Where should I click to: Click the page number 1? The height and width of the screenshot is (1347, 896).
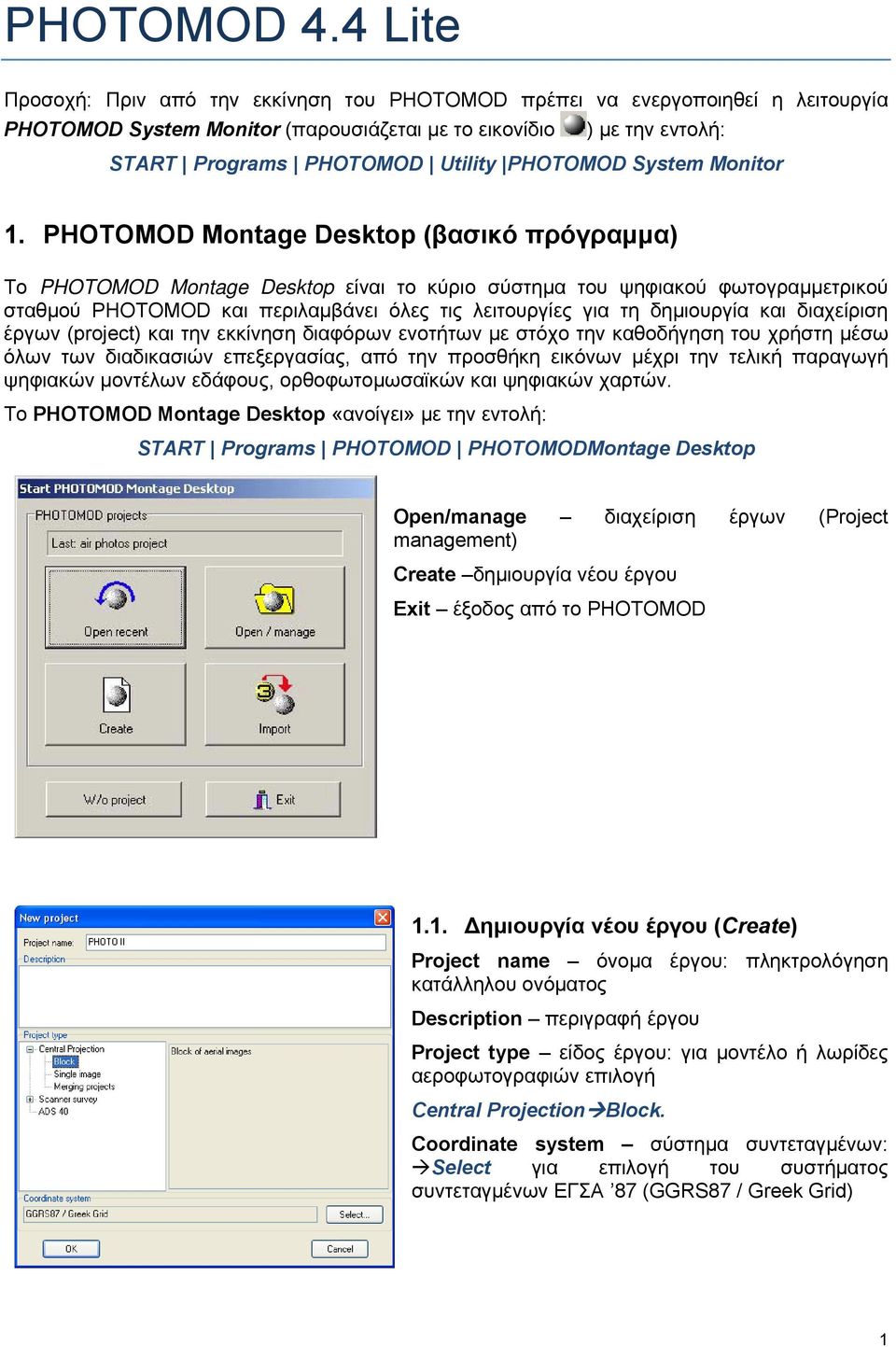pyautogui.click(x=883, y=1339)
